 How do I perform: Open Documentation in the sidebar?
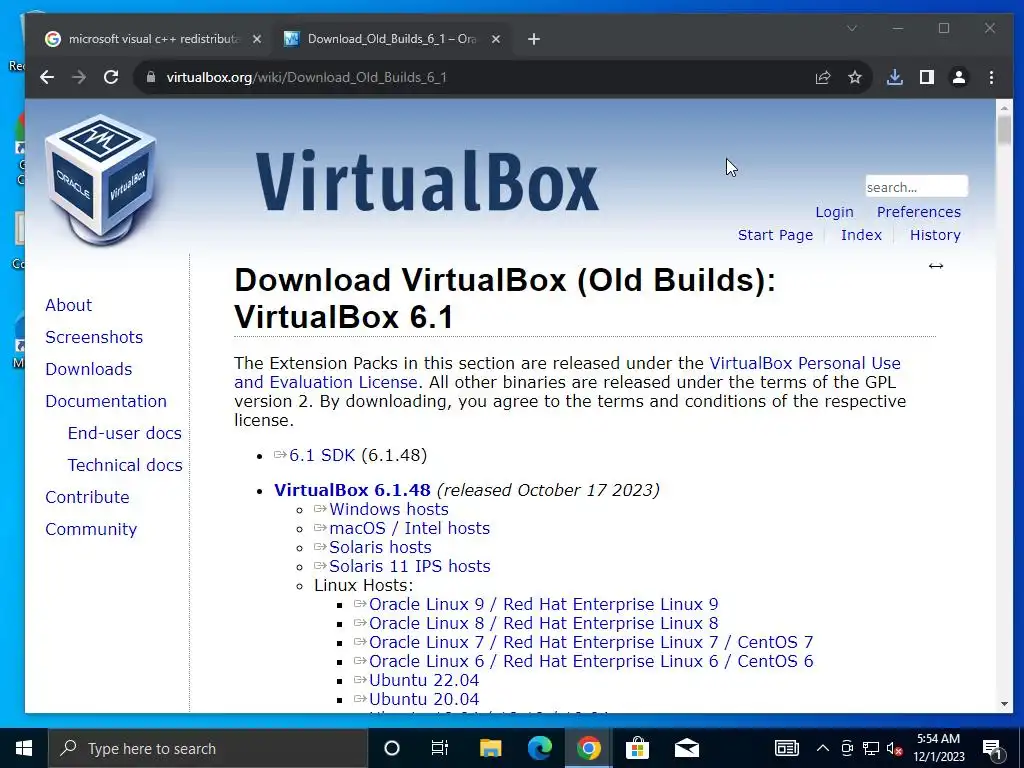pyautogui.click(x=106, y=401)
